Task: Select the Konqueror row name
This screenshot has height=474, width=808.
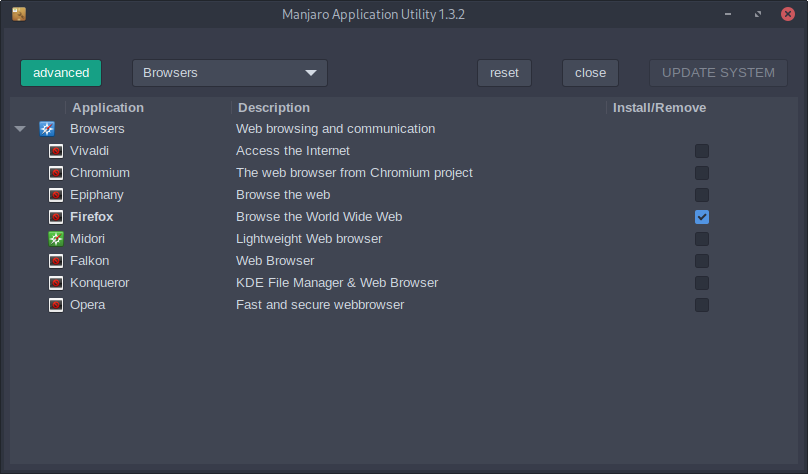Action: (x=99, y=283)
